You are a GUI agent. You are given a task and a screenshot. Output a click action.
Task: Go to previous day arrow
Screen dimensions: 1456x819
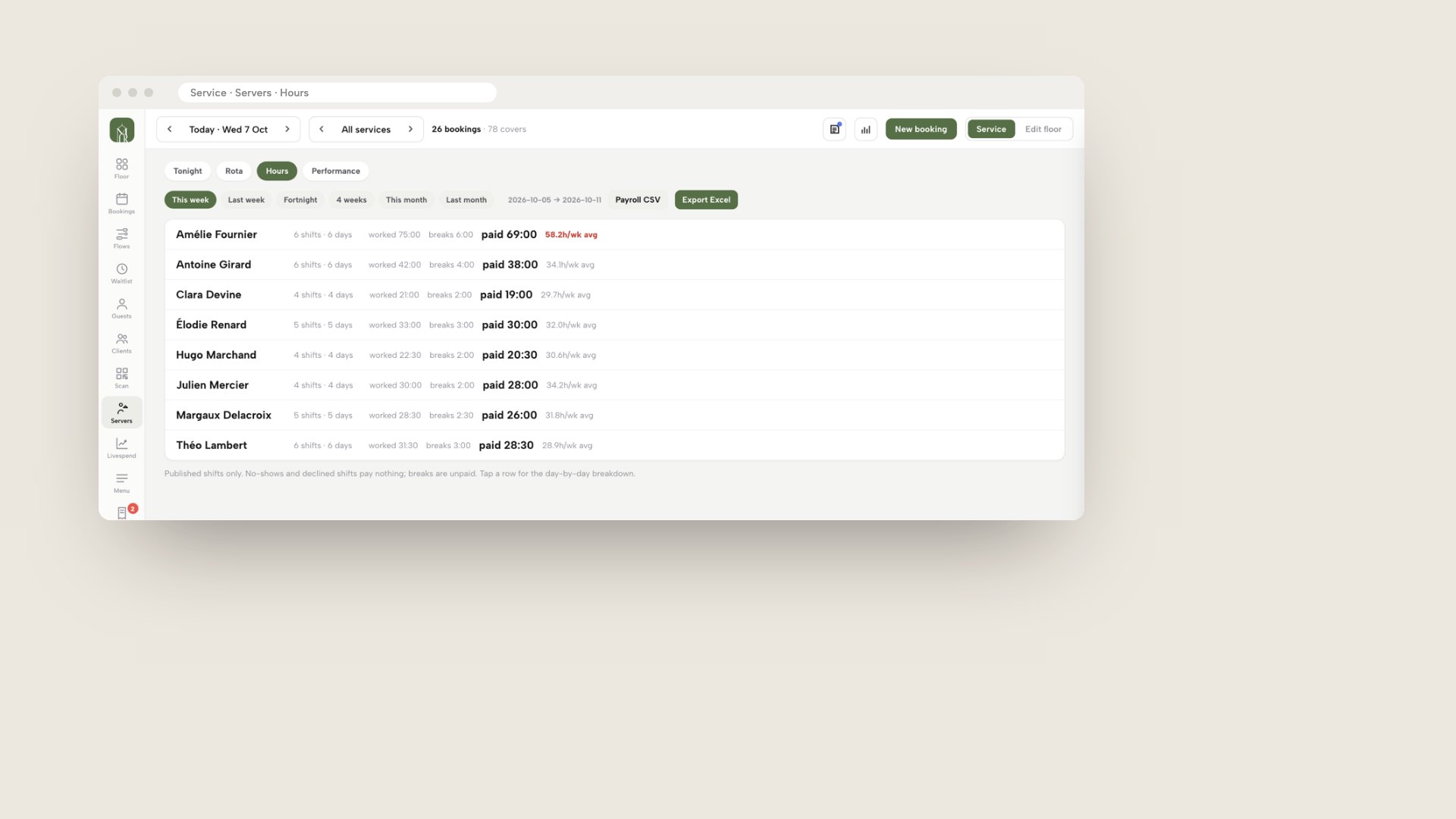(170, 129)
